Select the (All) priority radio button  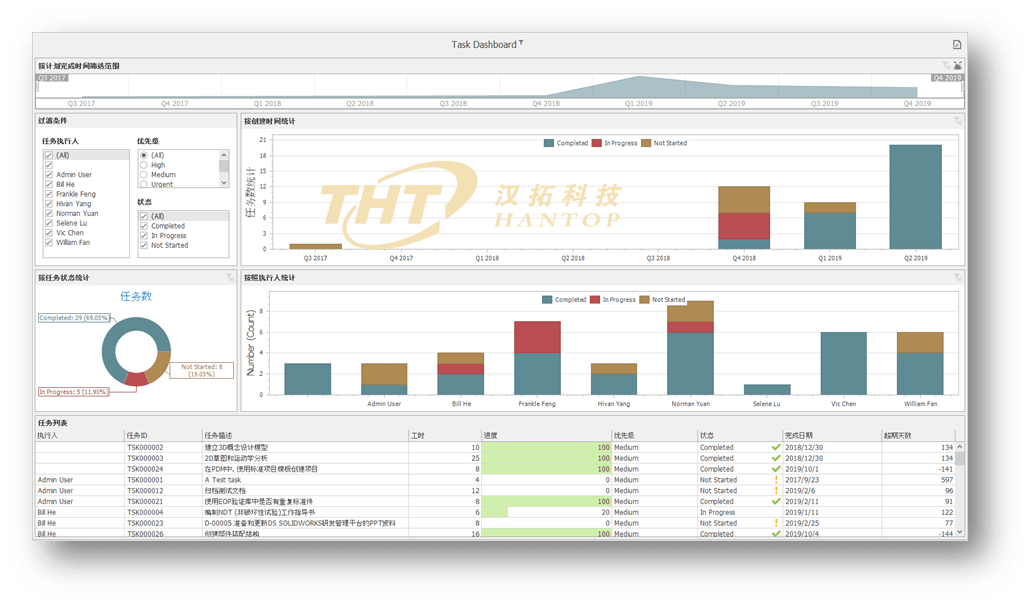tap(144, 155)
